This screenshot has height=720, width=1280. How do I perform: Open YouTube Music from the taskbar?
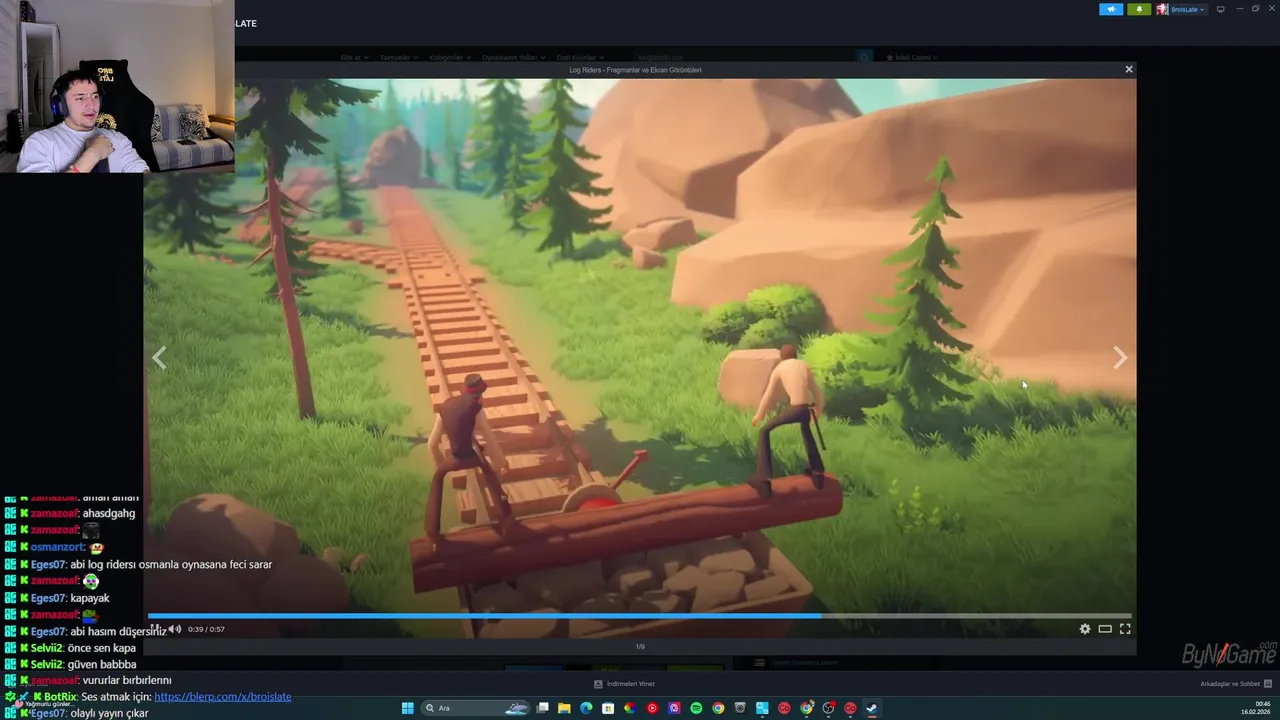pos(652,708)
